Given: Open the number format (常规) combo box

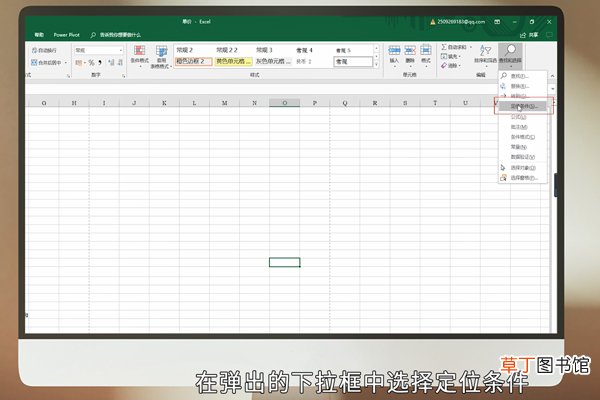Looking at the screenshot, I should (99, 50).
